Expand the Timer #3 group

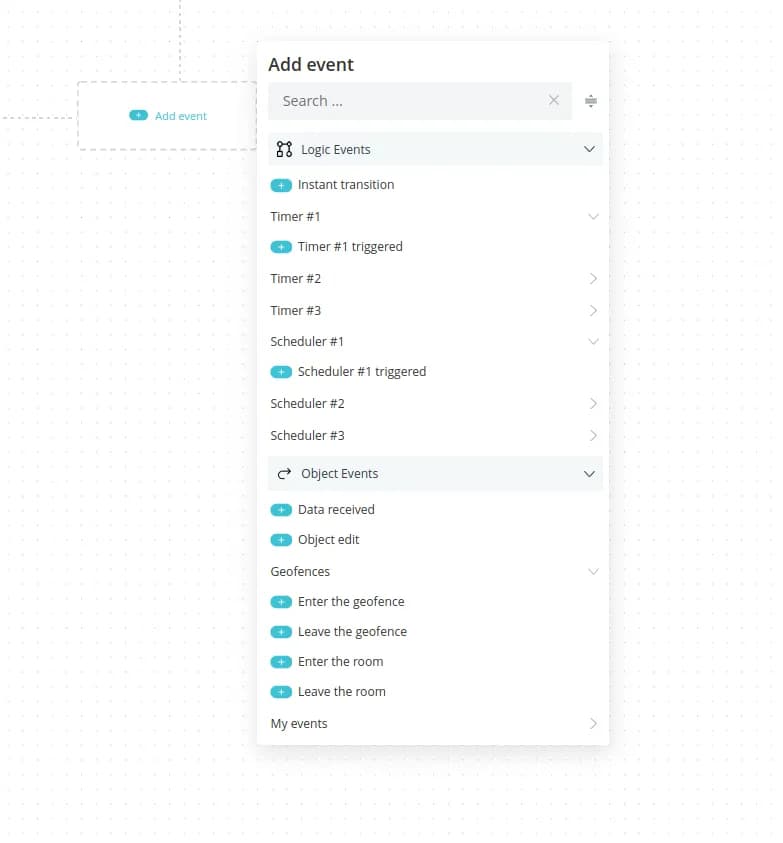coord(593,311)
